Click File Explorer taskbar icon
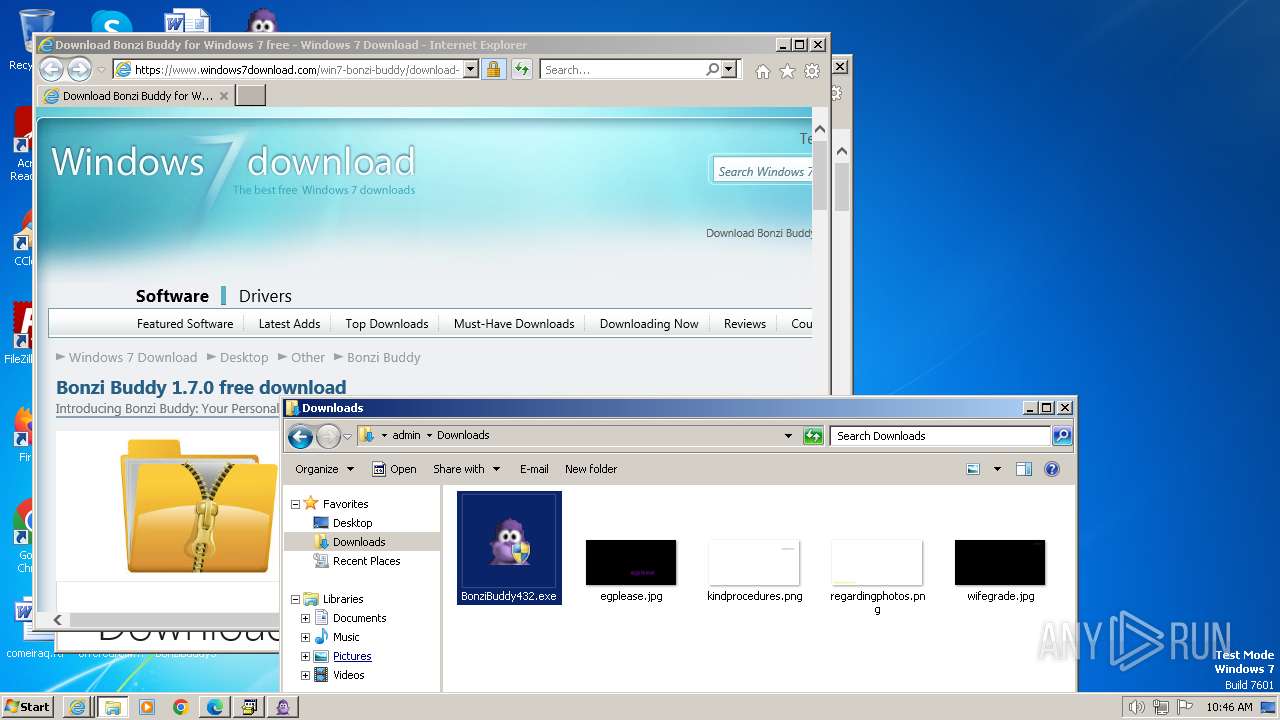 click(x=112, y=707)
